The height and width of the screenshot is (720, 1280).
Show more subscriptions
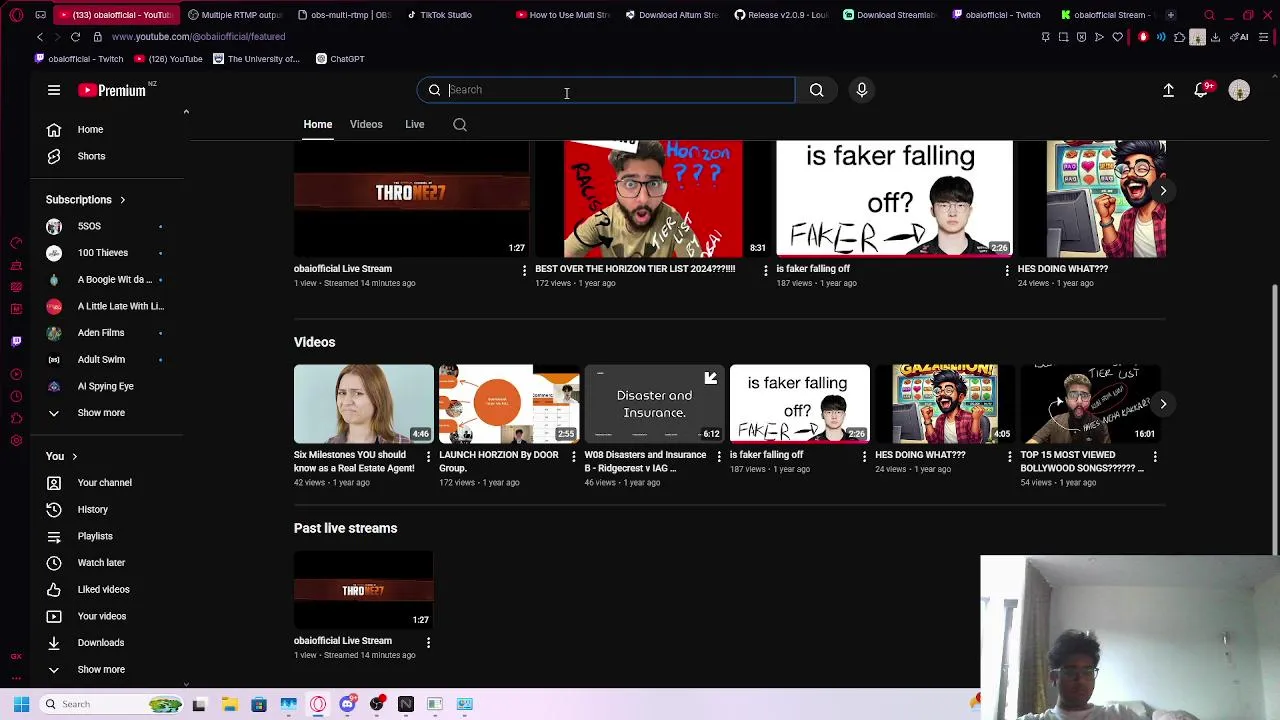(100, 412)
